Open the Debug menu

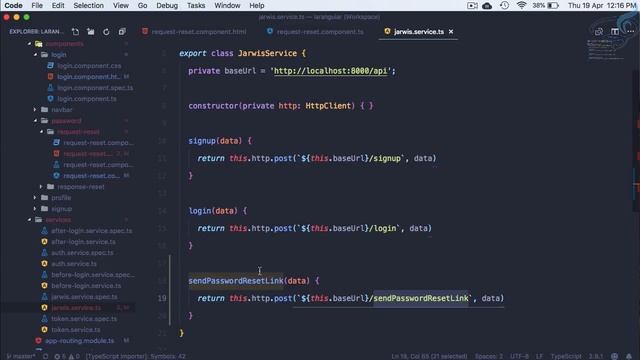[167, 5]
